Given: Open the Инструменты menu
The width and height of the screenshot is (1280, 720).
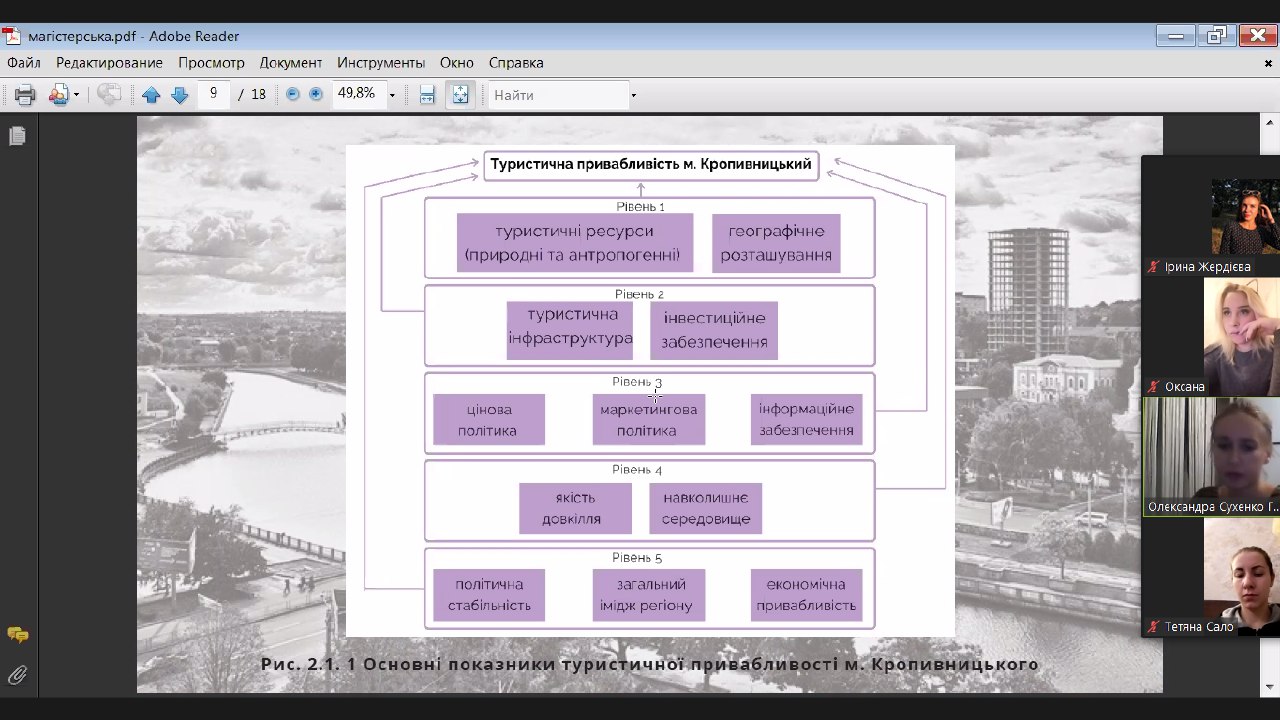Looking at the screenshot, I should 380,62.
